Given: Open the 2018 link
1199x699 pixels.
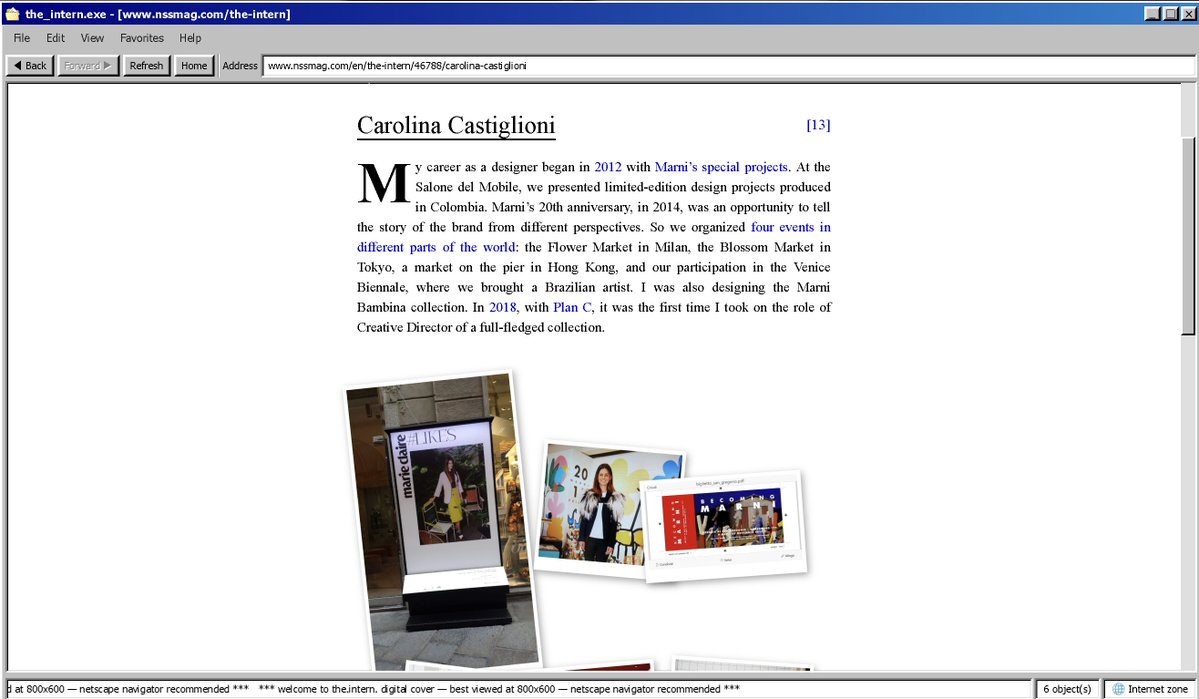Looking at the screenshot, I should [502, 307].
